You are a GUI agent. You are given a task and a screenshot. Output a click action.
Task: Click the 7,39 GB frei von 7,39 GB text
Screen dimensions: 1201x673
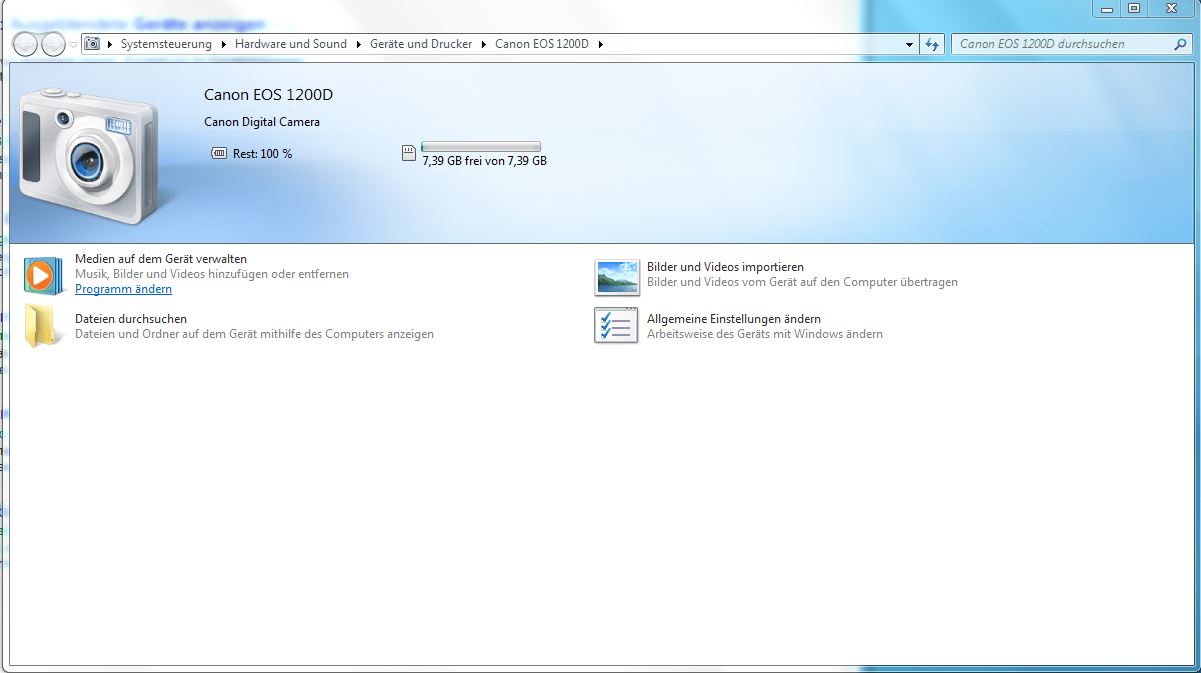click(x=484, y=160)
